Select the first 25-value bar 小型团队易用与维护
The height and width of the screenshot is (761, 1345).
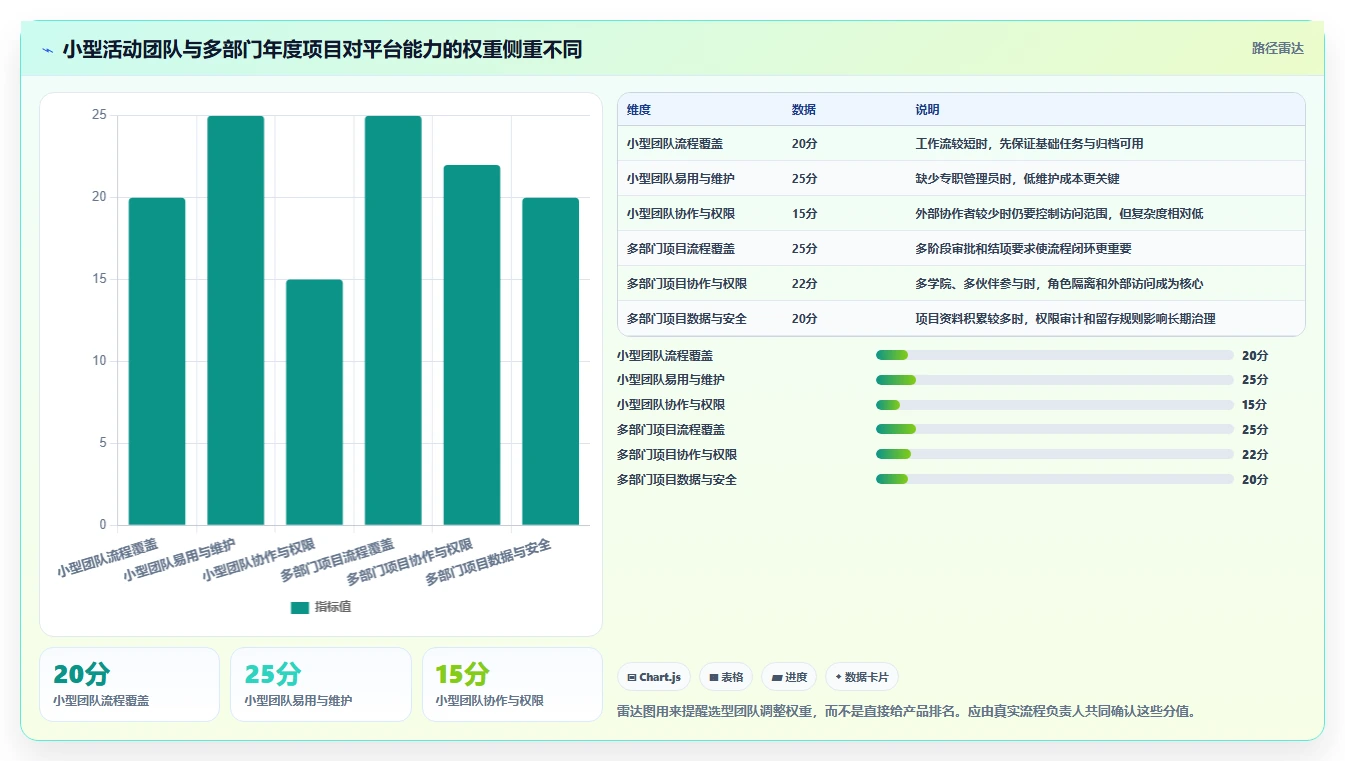pyautogui.click(x=236, y=320)
